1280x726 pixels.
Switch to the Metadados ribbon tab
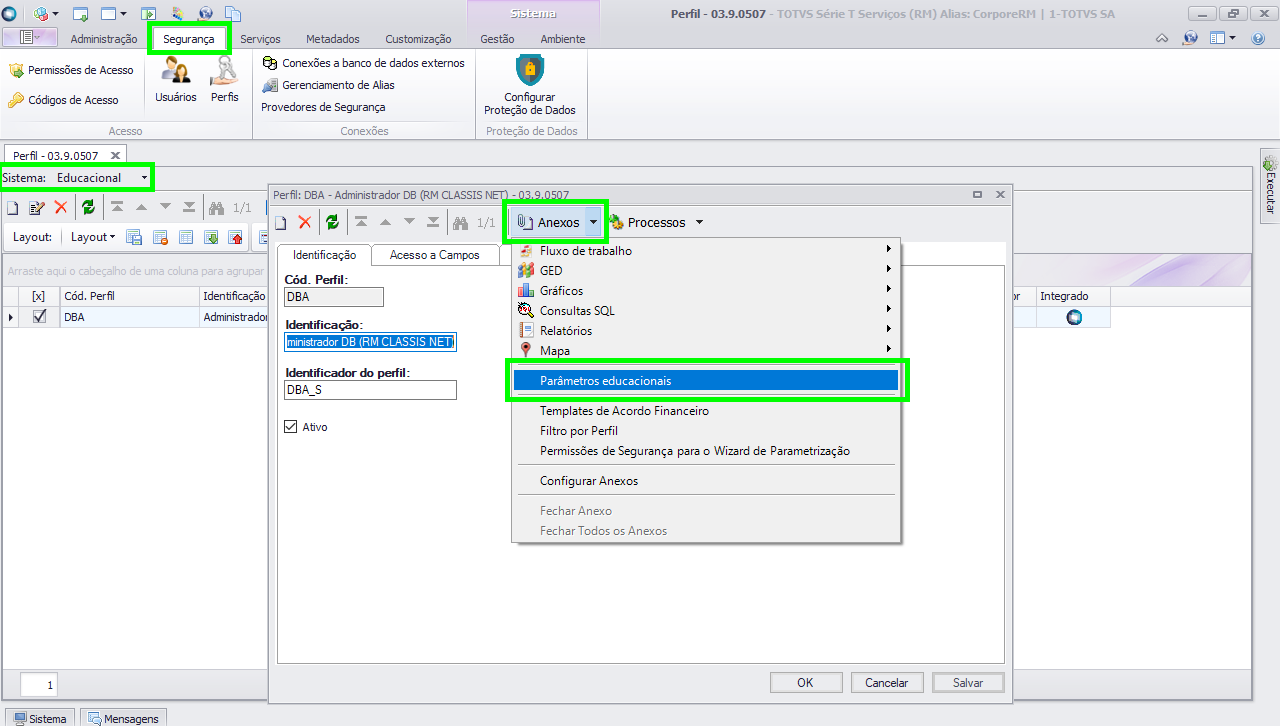point(333,39)
